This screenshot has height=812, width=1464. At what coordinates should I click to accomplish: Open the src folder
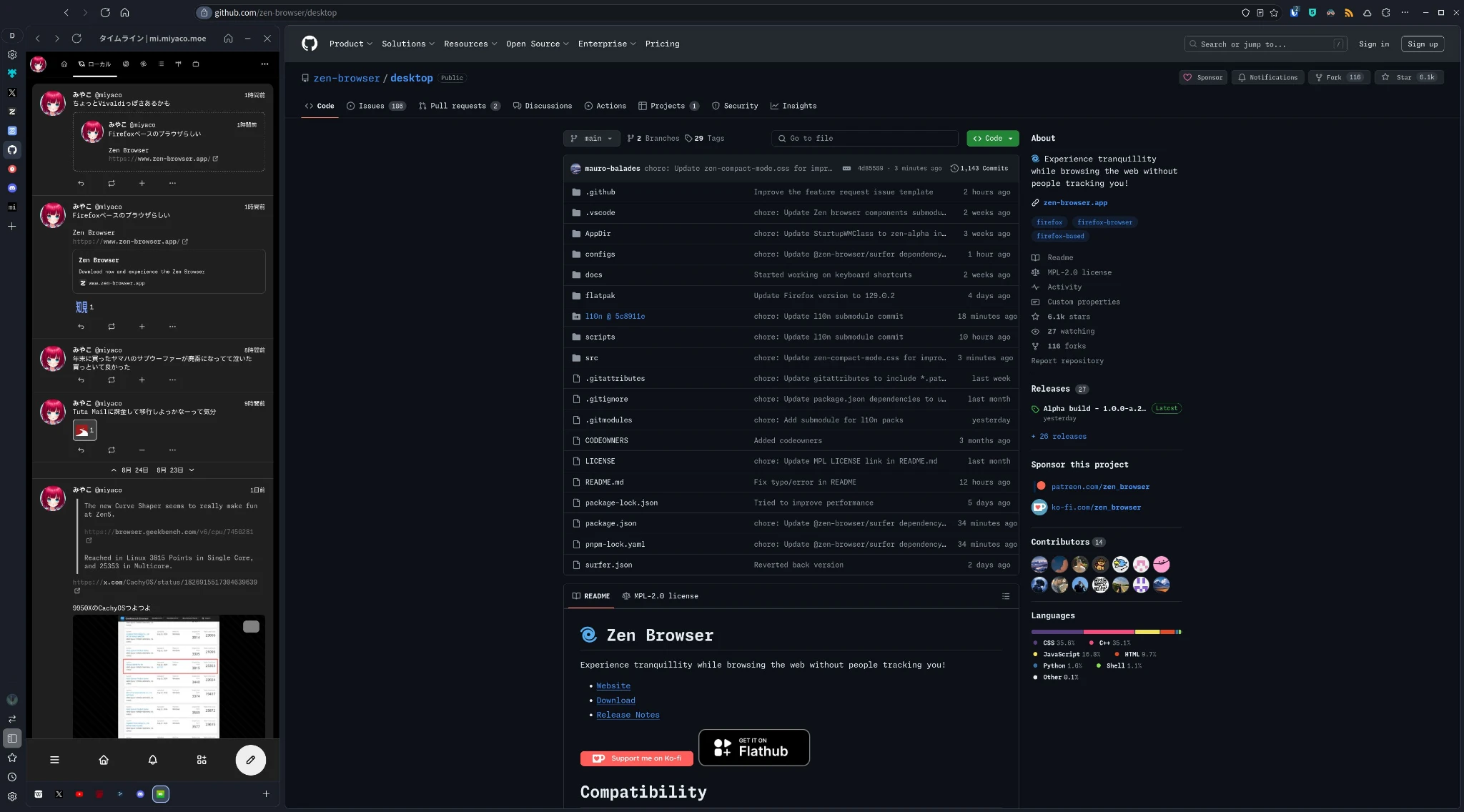(x=591, y=358)
